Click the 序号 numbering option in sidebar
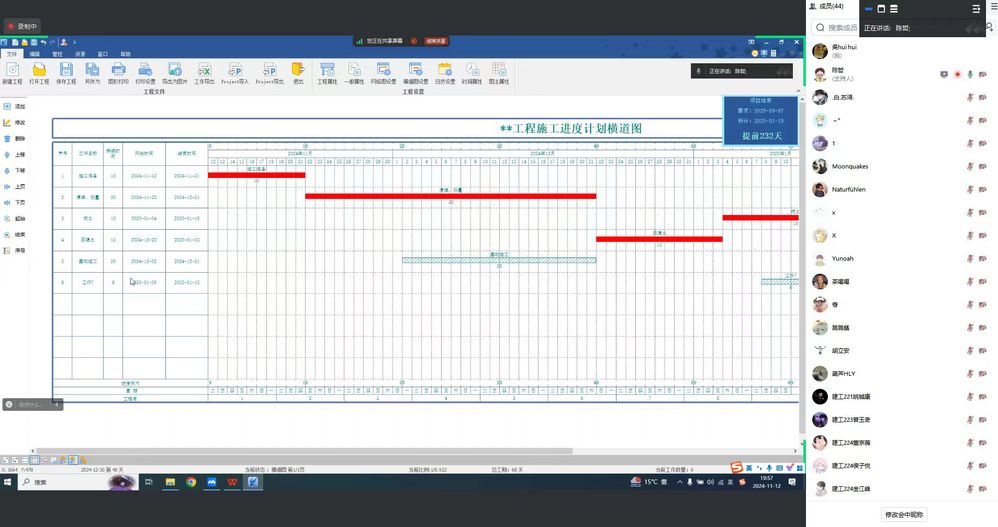This screenshot has height=527, width=998. pyautogui.click(x=15, y=250)
